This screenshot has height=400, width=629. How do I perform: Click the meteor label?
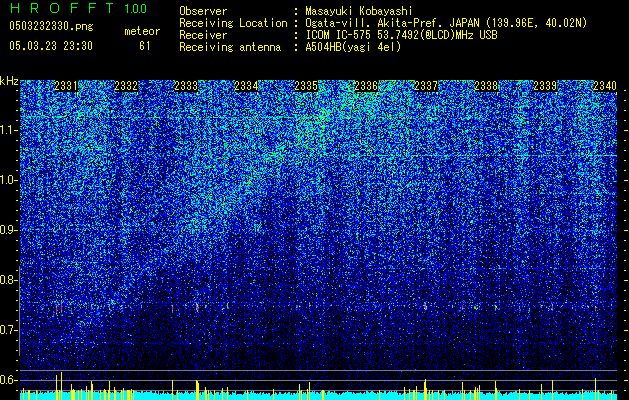(x=142, y=31)
